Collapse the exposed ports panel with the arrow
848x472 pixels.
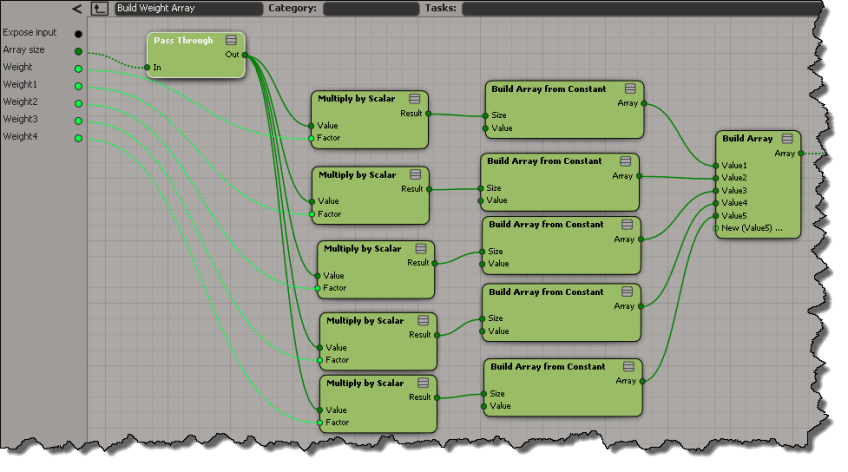(78, 9)
